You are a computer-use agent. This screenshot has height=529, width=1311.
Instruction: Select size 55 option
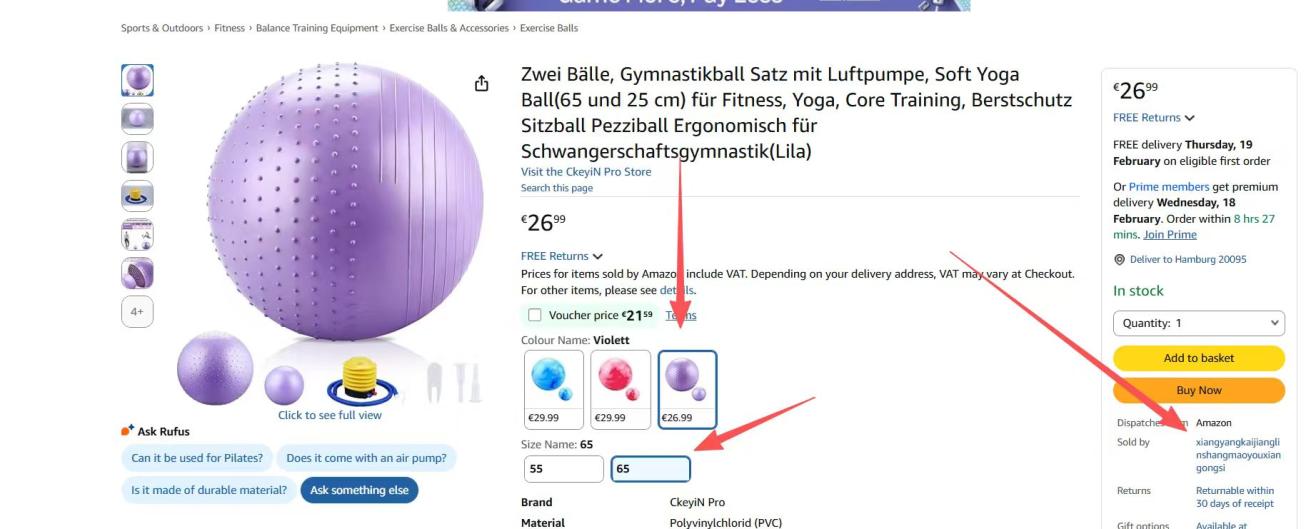pos(564,469)
